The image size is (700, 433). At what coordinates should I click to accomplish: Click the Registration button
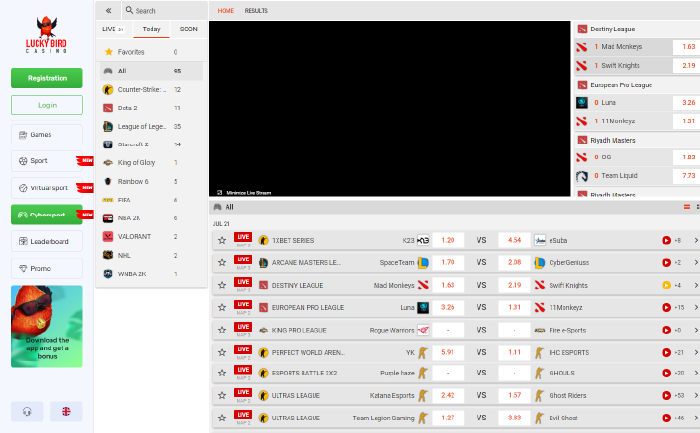[47, 78]
